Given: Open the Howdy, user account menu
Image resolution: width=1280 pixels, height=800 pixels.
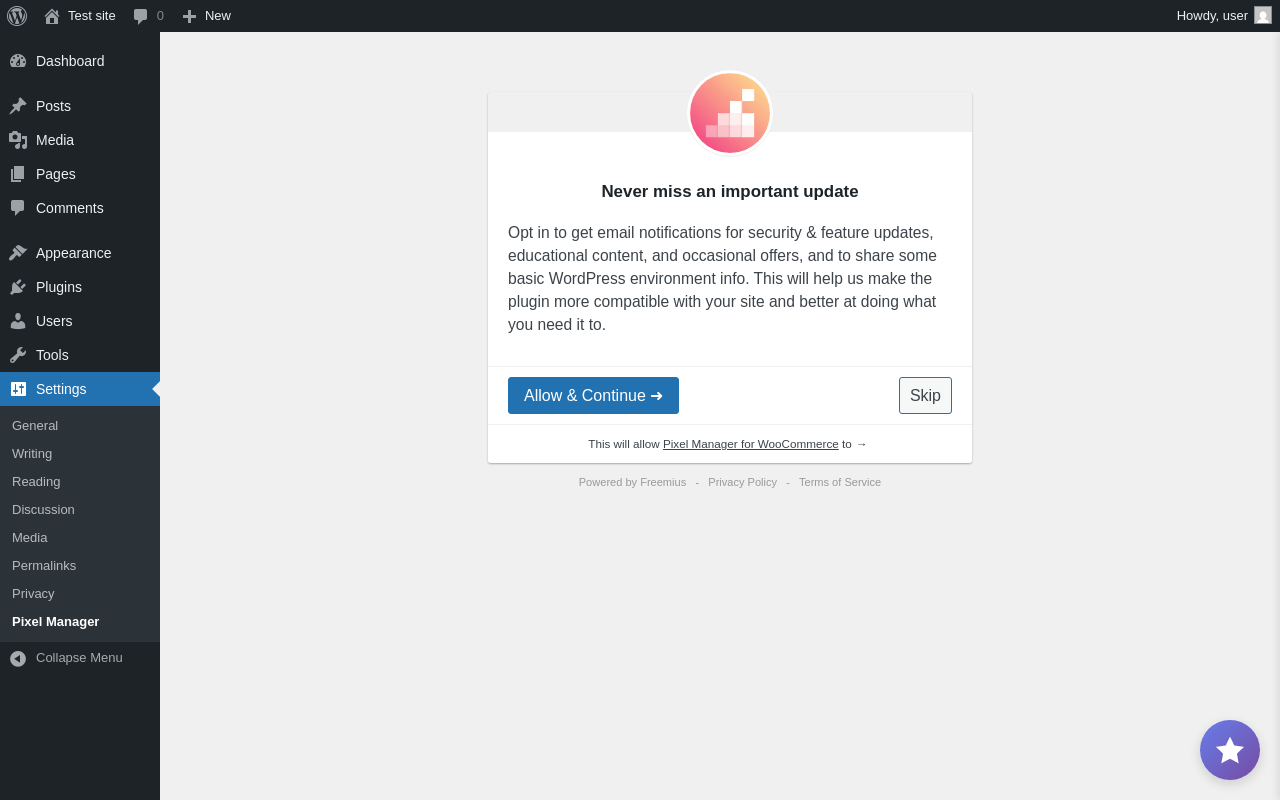Looking at the screenshot, I should pyautogui.click(x=1224, y=16).
